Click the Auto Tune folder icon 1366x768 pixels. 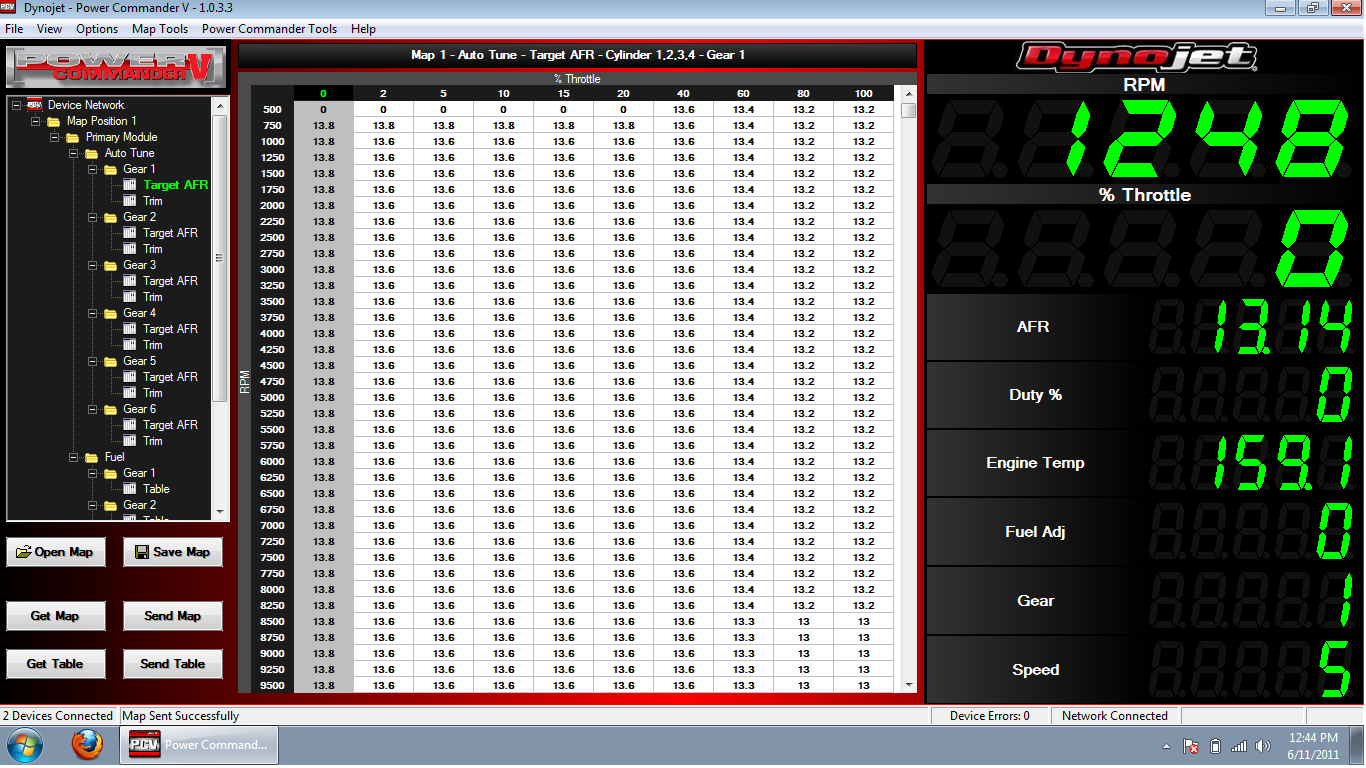91,153
